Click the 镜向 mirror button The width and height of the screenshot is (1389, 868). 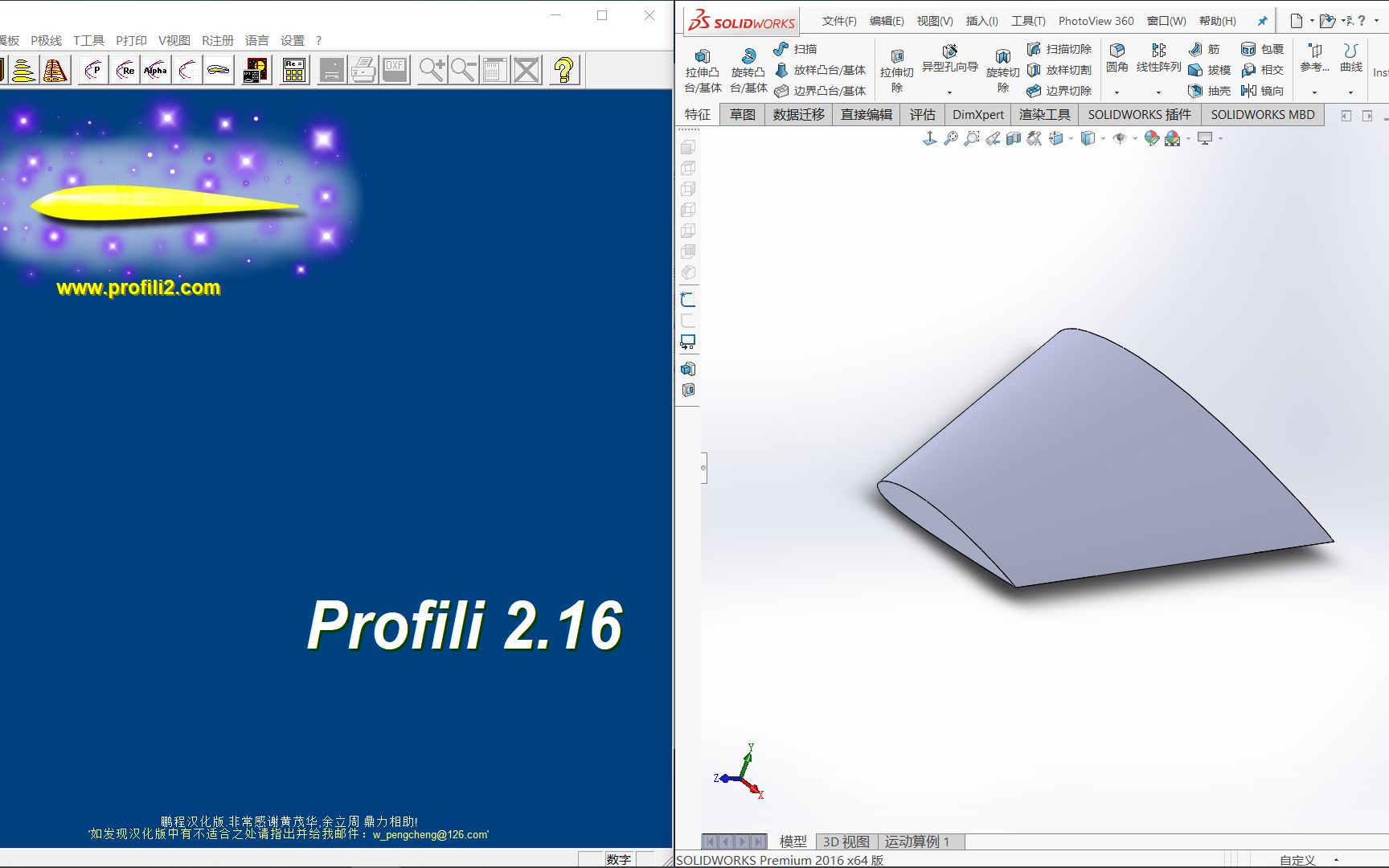(1262, 91)
